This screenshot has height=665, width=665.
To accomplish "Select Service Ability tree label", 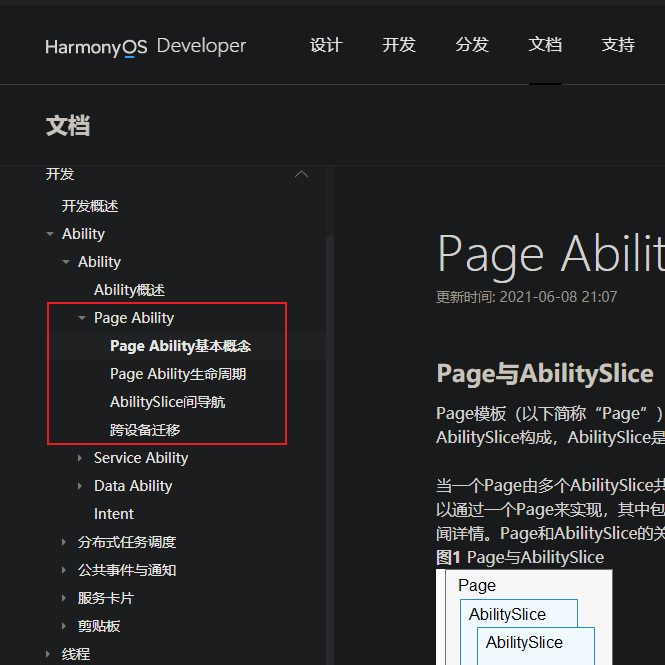I will click(141, 458).
